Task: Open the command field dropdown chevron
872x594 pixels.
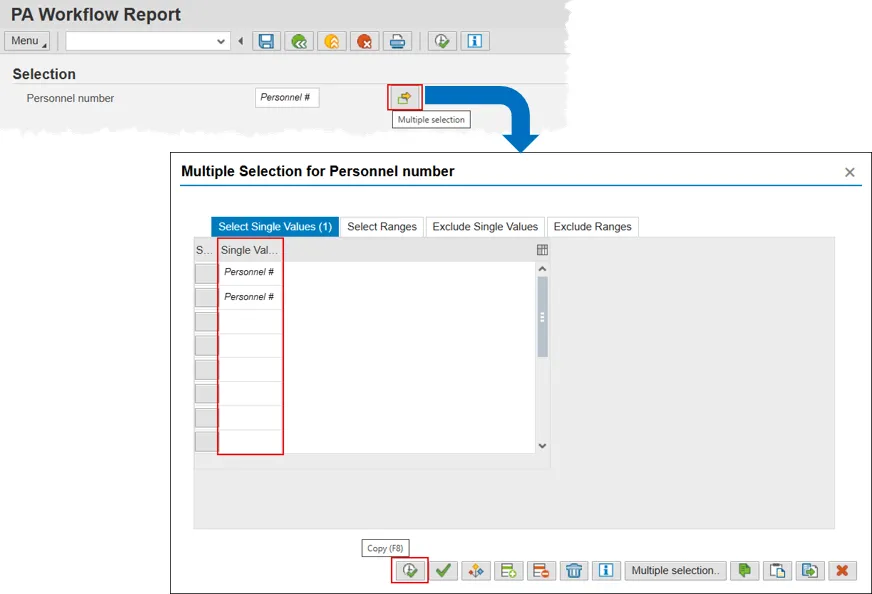Action: pos(221,41)
